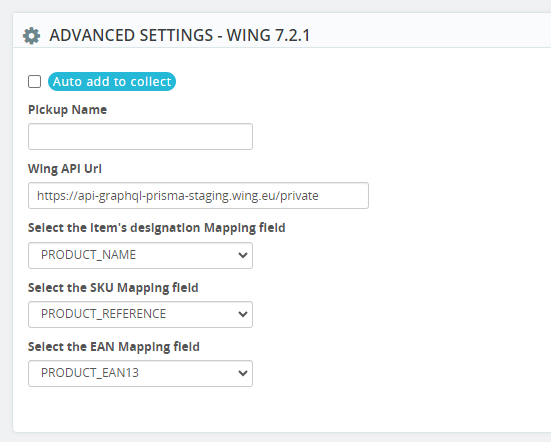This screenshot has height=442, width=551.
Task: Click the Pickup Name label
Action: pos(67,110)
